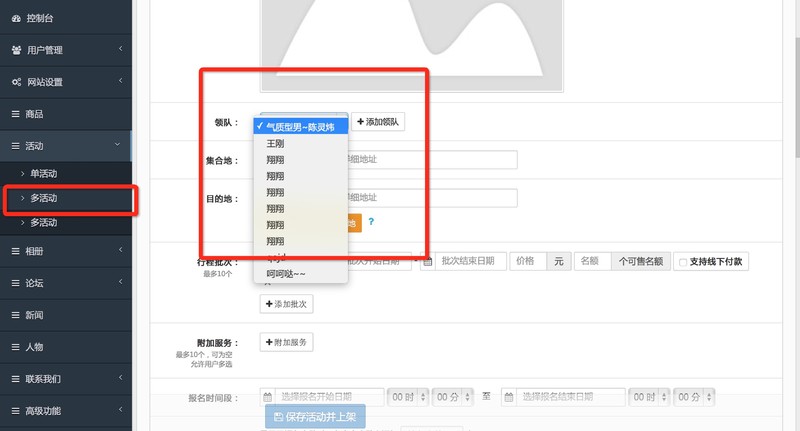
Task: Click calendar icon before 批次结束日期
Action: click(x=428, y=261)
